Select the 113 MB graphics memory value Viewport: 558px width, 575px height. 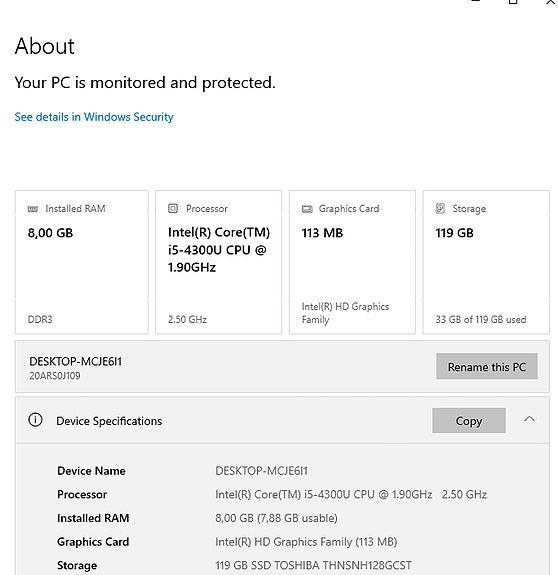(322, 233)
